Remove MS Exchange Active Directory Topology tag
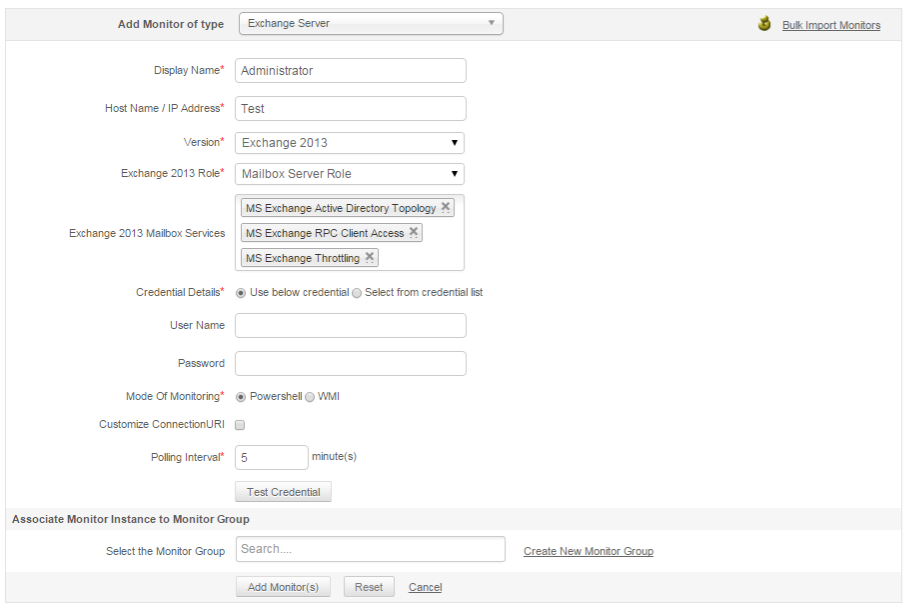The width and height of the screenshot is (912, 608). tap(446, 208)
